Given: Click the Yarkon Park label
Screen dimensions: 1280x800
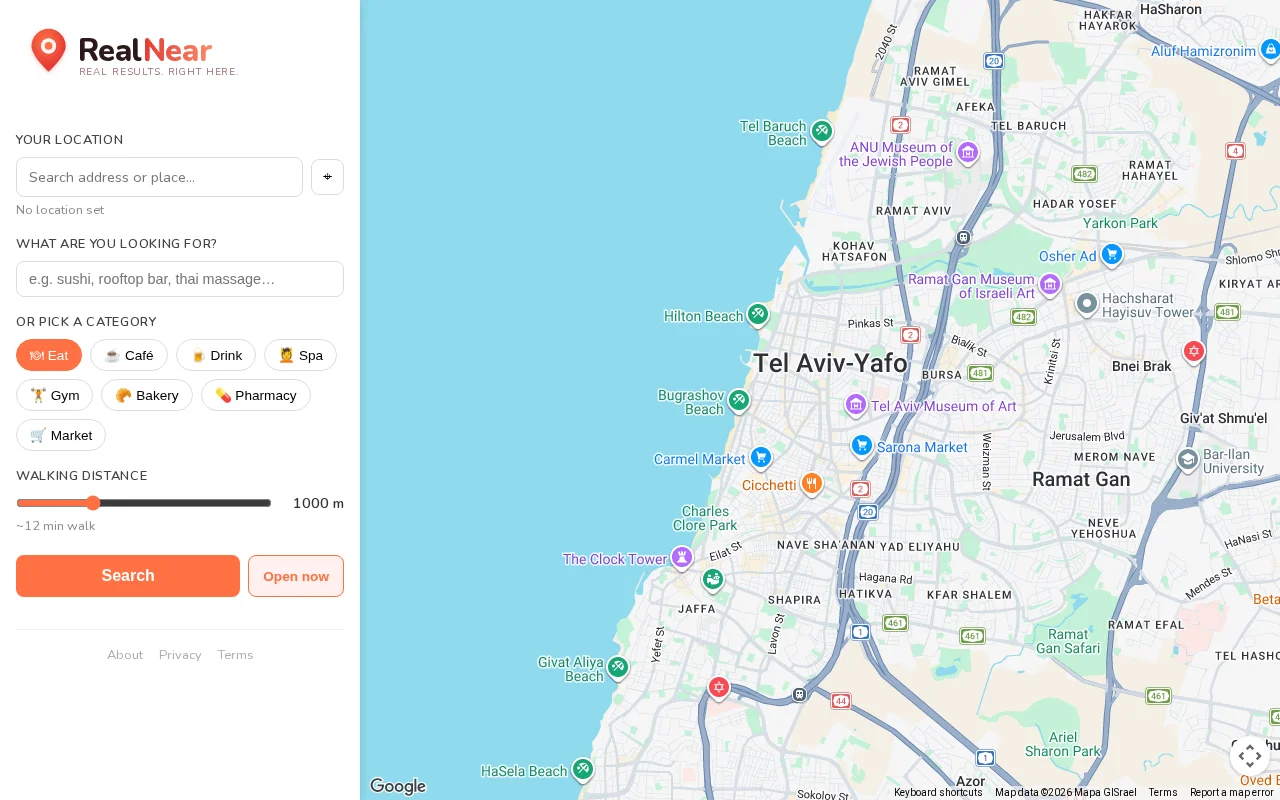Looking at the screenshot, I should (1120, 223).
